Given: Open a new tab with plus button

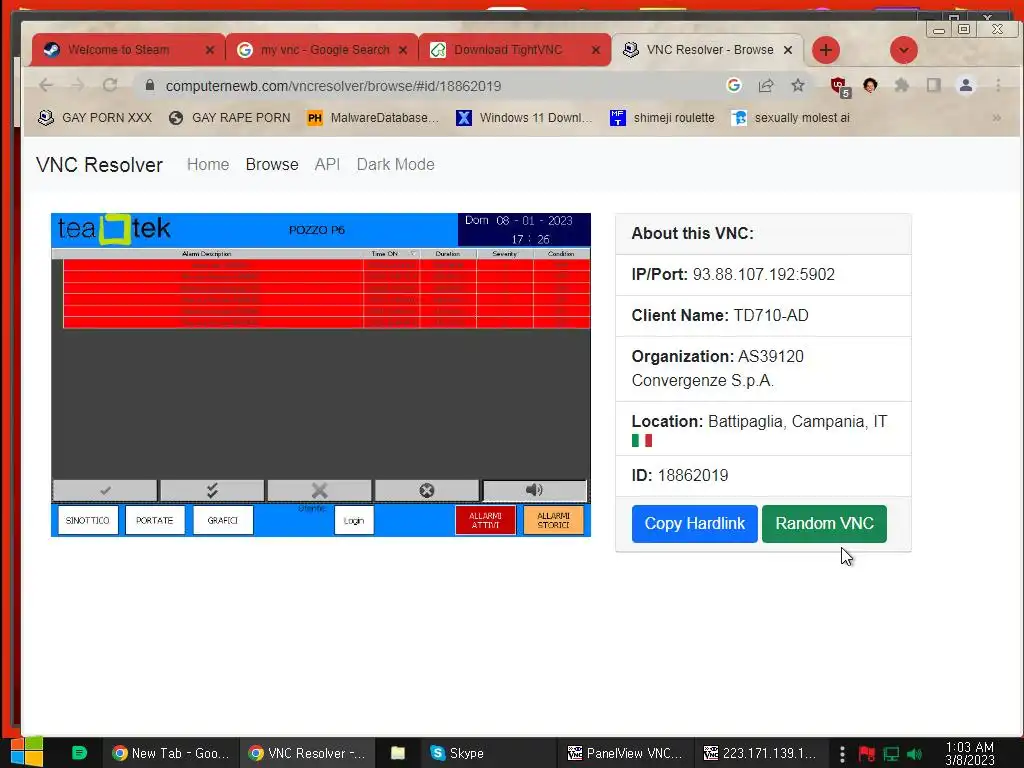Looking at the screenshot, I should 825,50.
